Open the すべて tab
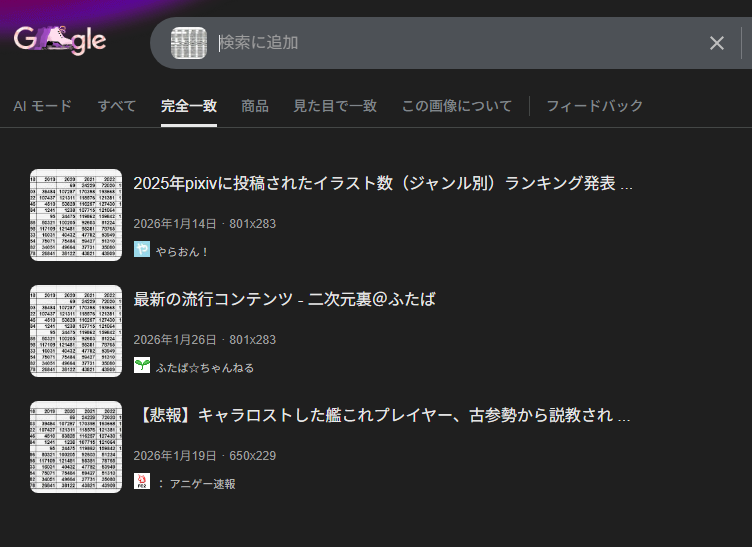This screenshot has width=752, height=547. (x=117, y=106)
